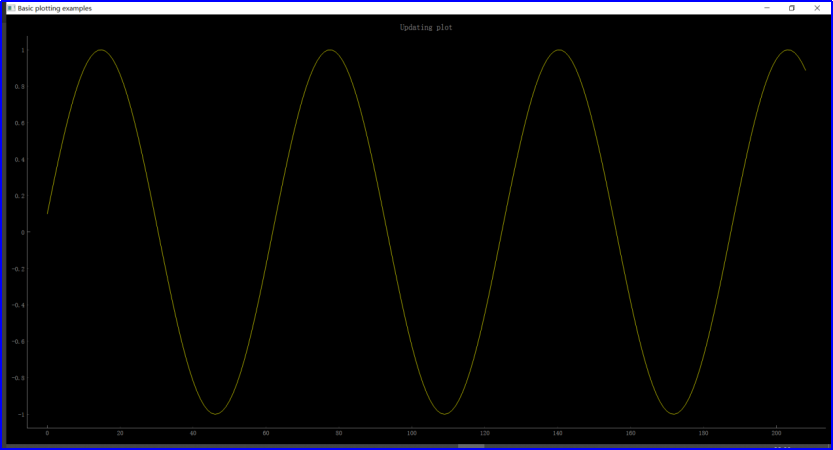Close the Basic plotting examples window

[817, 8]
